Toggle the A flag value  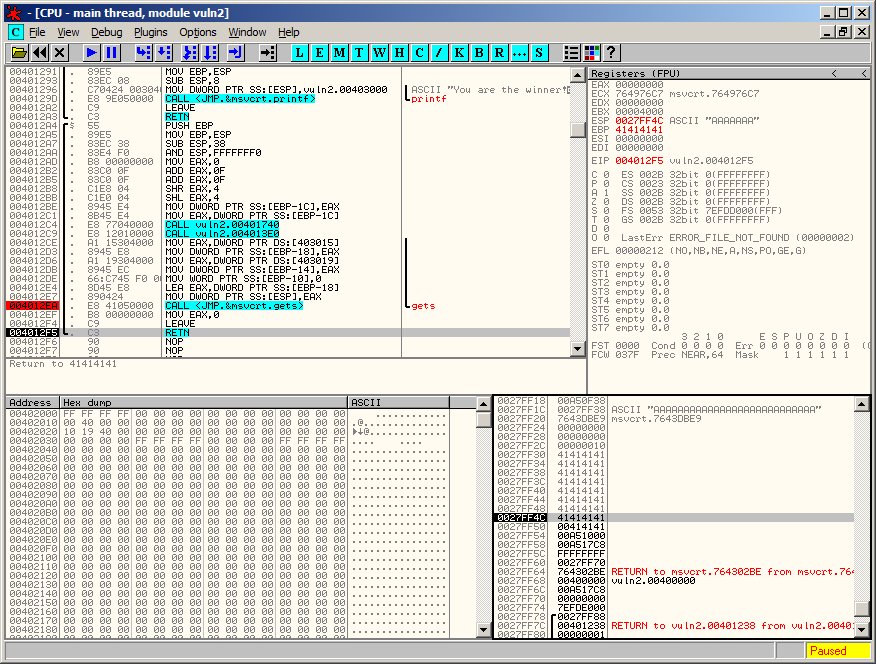pyautogui.click(x=606, y=193)
